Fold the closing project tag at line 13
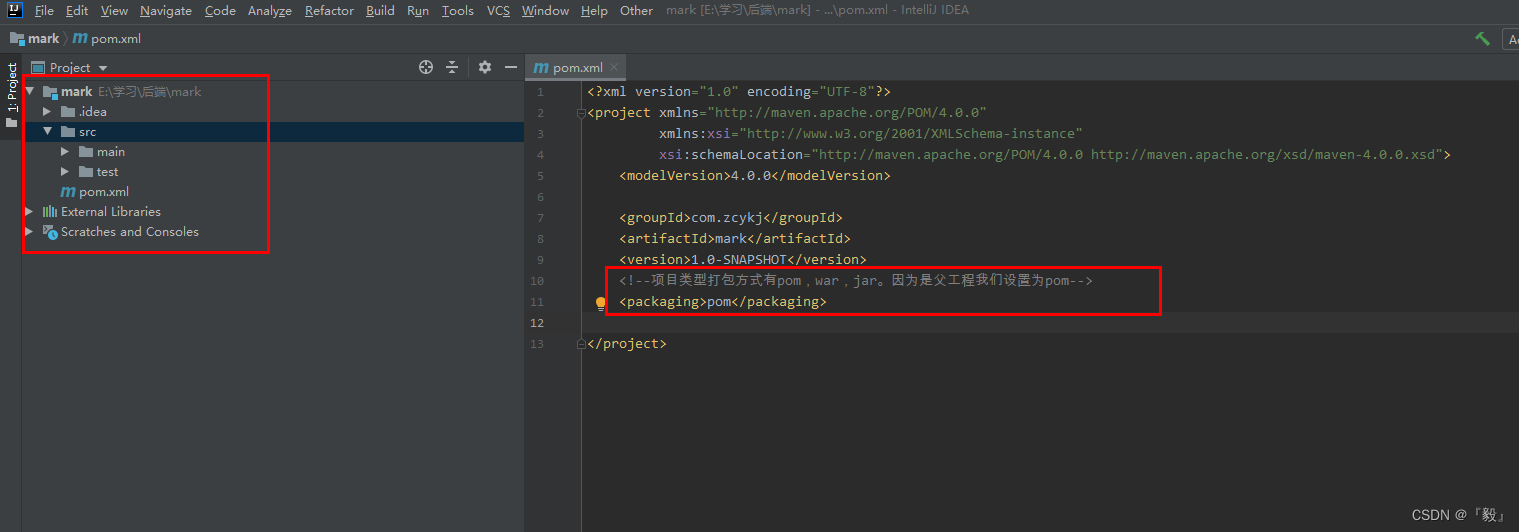This screenshot has height=532, width=1519. [581, 344]
